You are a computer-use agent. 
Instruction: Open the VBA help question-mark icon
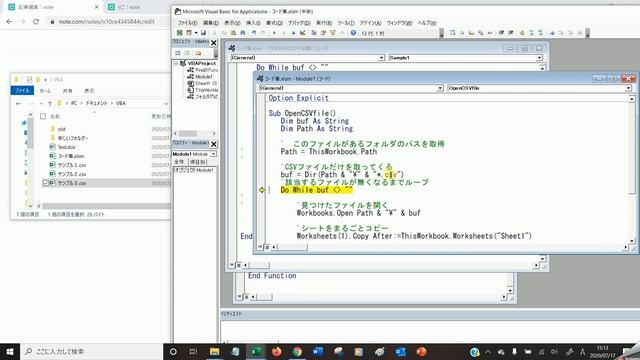click(353, 33)
